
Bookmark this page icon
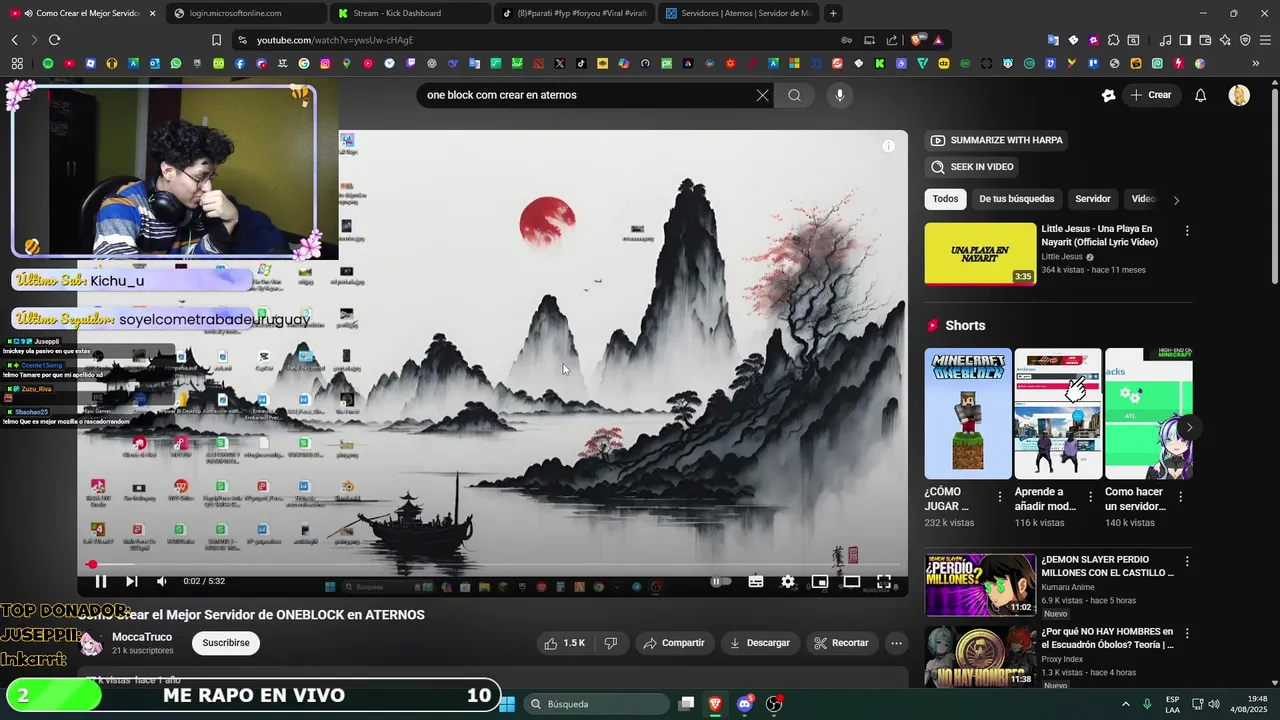216,40
